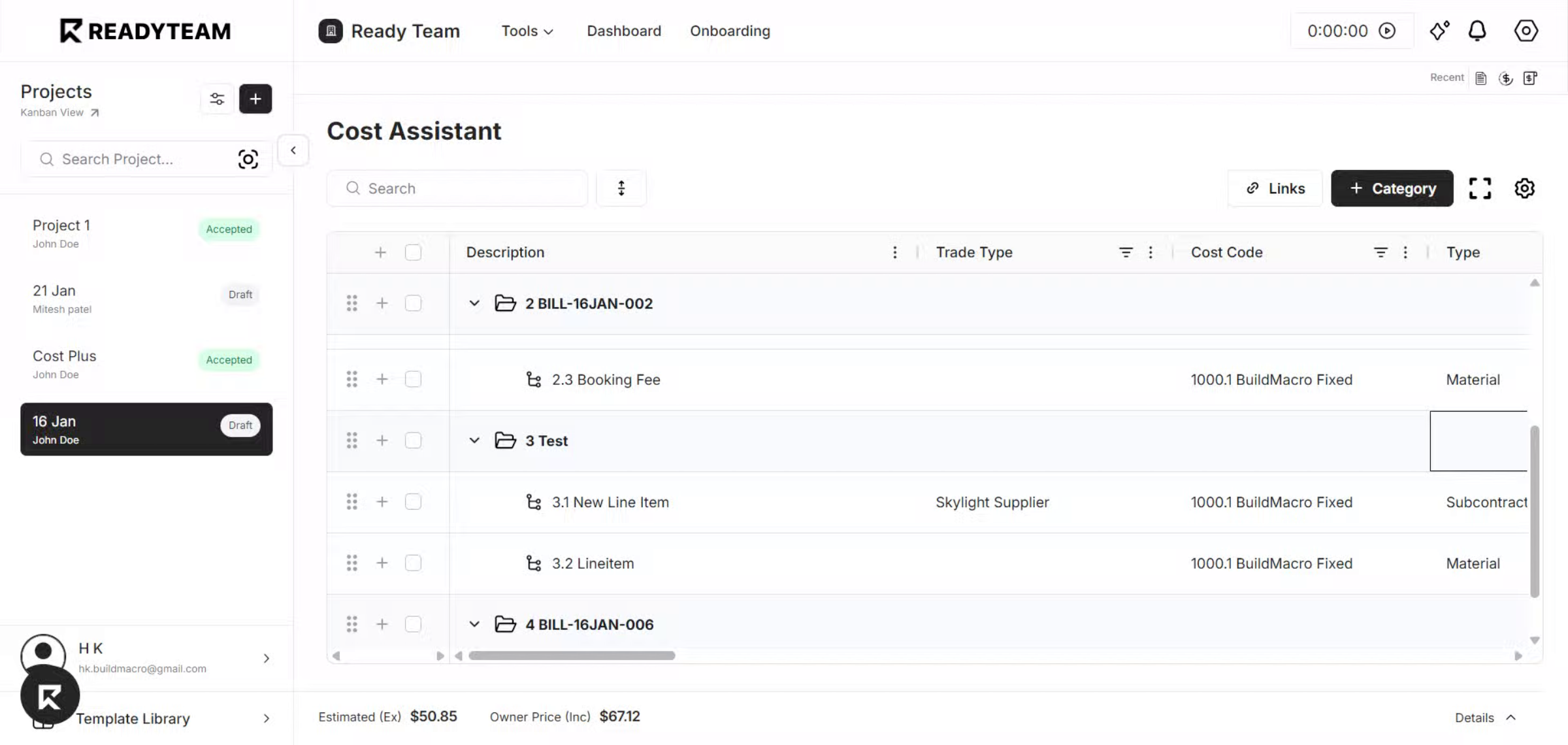
Task: Collapse the 2 BILL-16JAN-002 folder
Action: (474, 303)
